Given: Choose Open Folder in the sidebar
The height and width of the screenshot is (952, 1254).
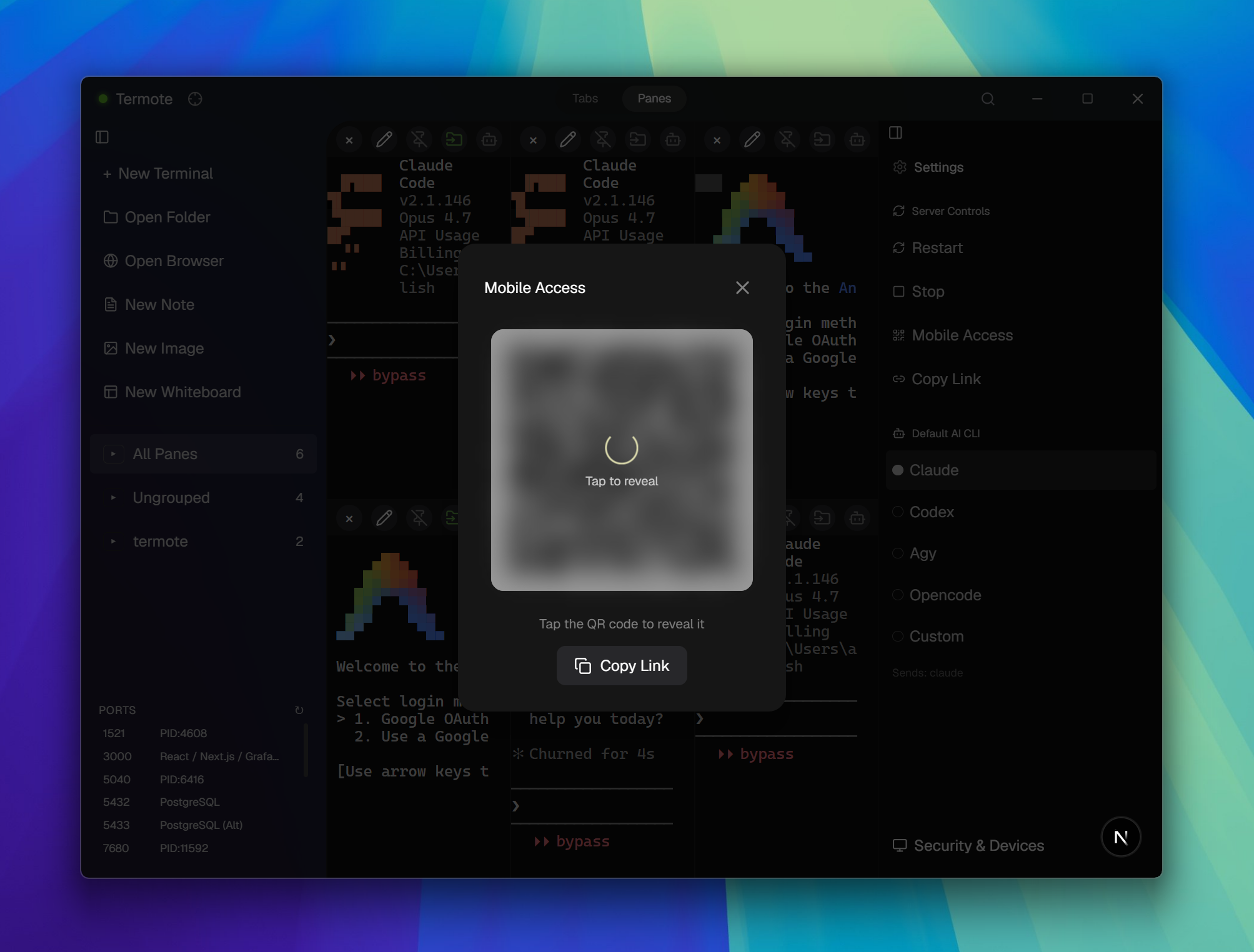Looking at the screenshot, I should point(157,217).
